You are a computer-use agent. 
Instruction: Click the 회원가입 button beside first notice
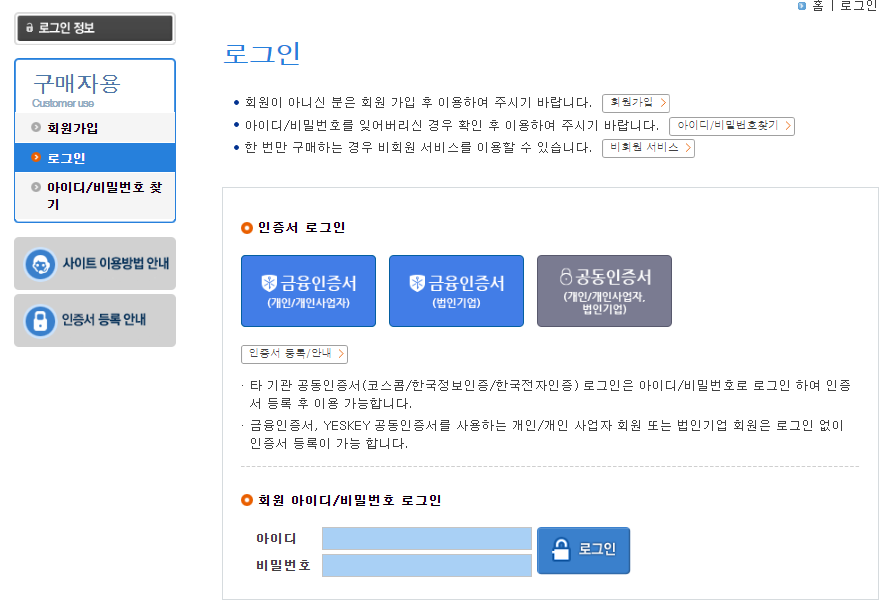(636, 103)
